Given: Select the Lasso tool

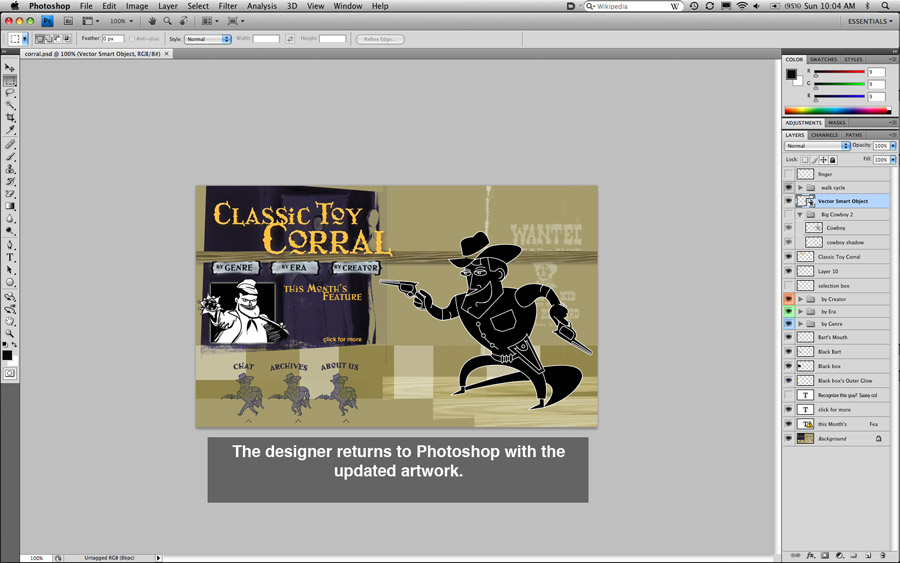Looking at the screenshot, I should (x=10, y=93).
